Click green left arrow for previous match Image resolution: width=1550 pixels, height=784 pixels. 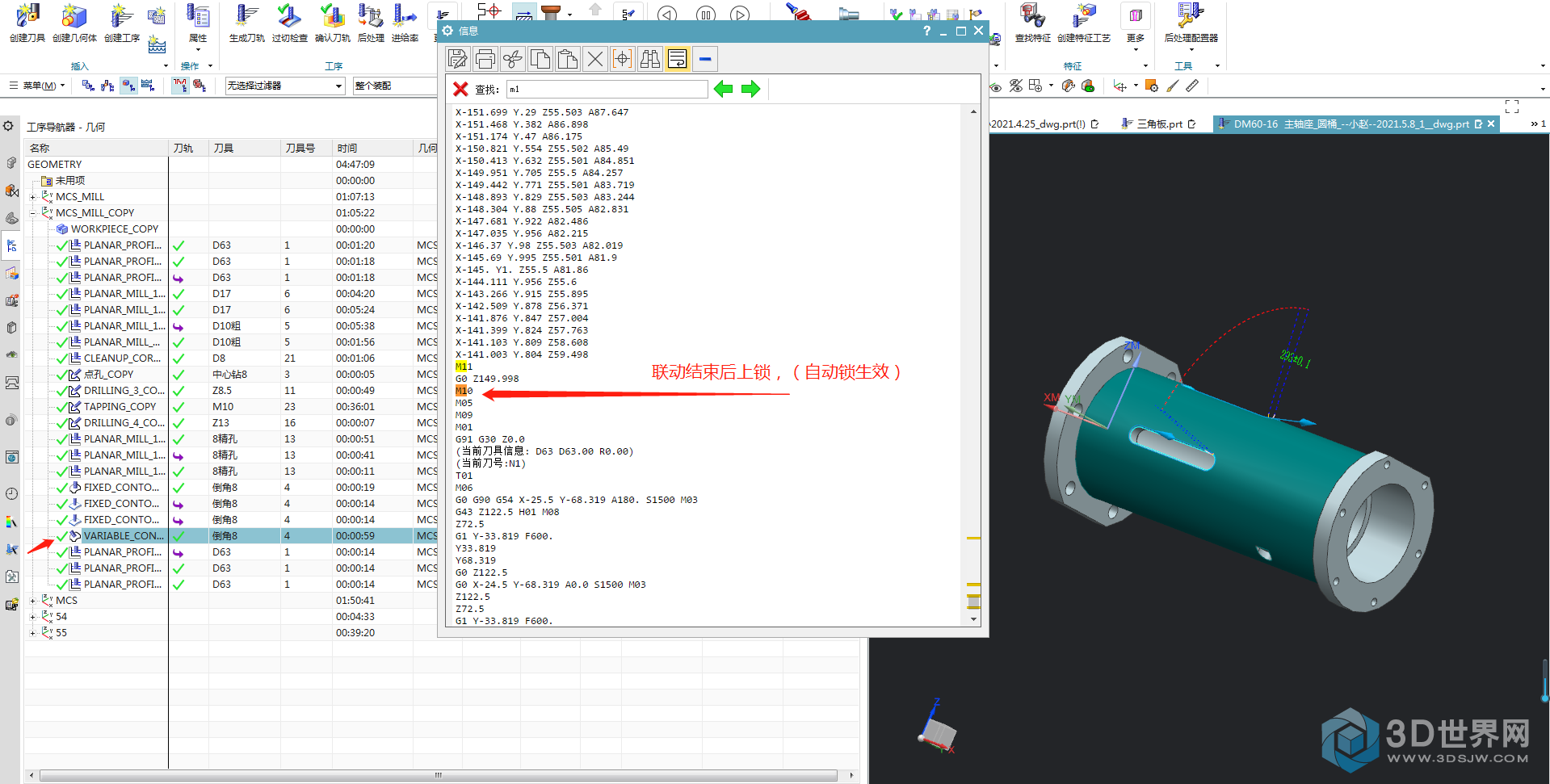point(724,89)
